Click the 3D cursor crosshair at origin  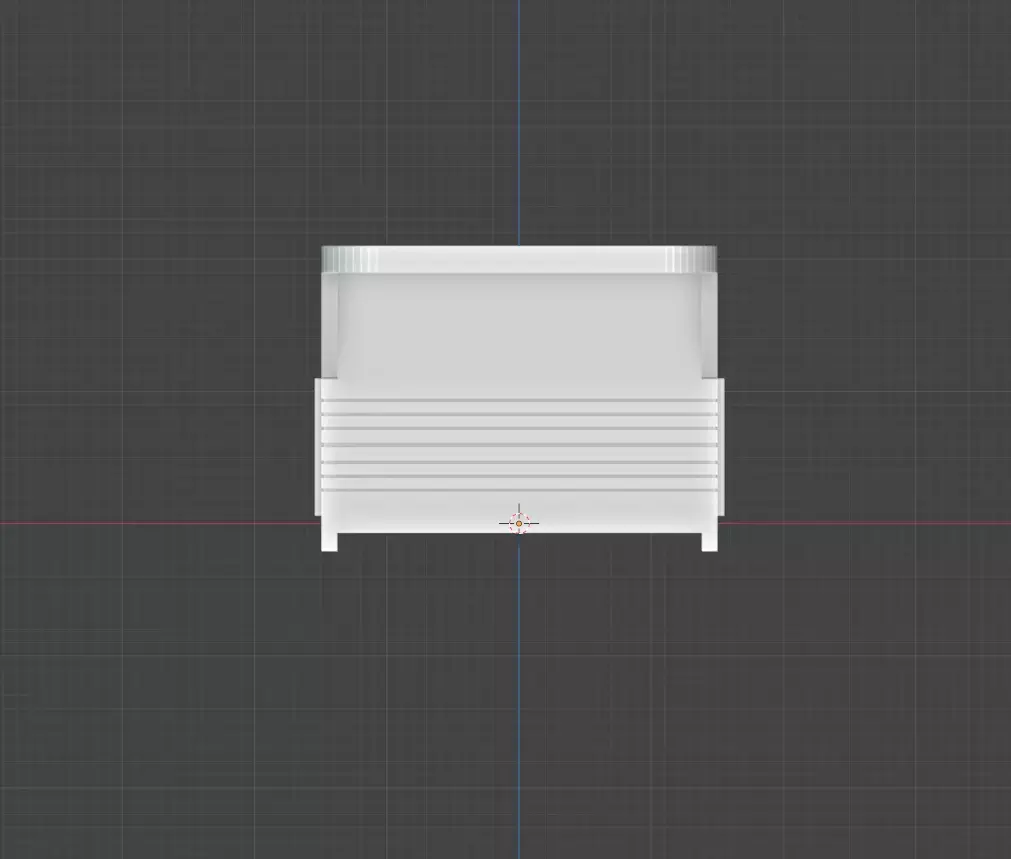(x=519, y=524)
